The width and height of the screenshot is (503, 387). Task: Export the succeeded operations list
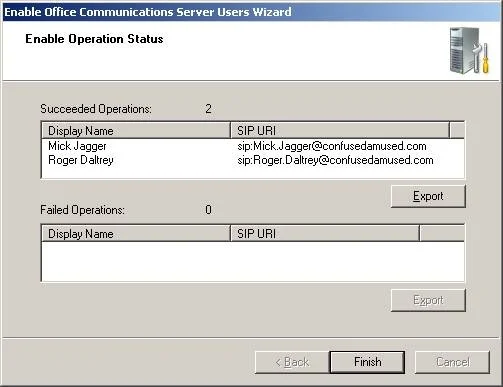(x=428, y=196)
